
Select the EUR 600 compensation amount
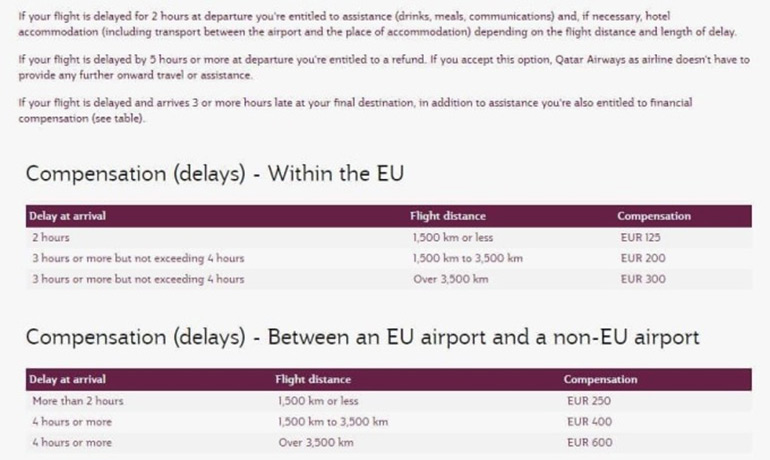click(x=588, y=442)
